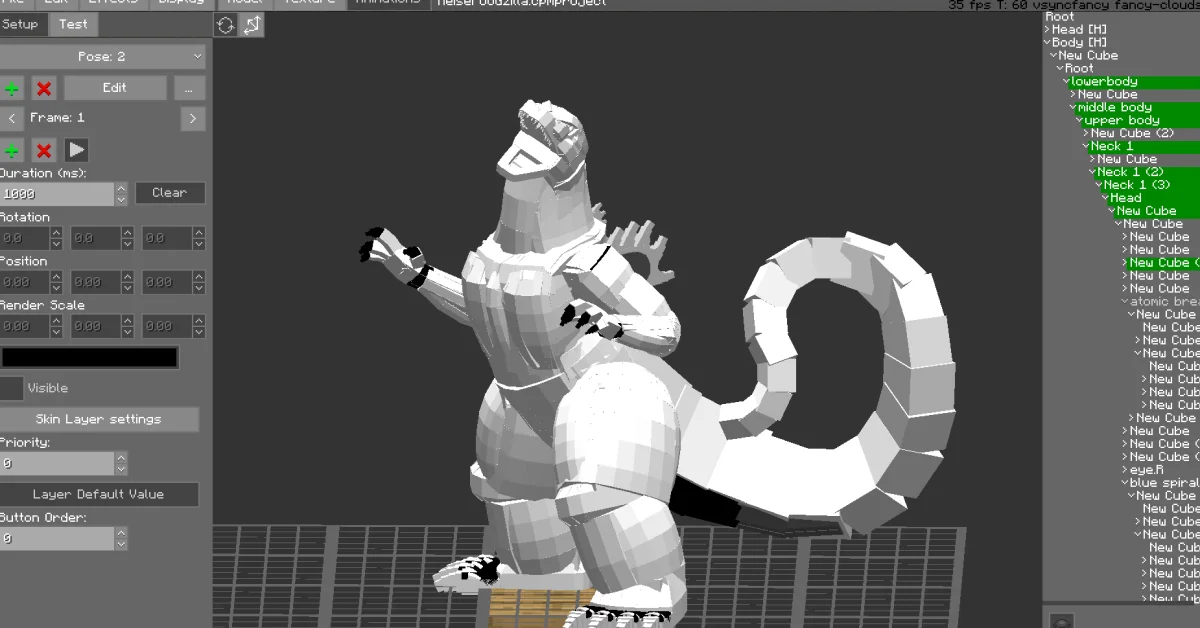This screenshot has width=1200, height=628.
Task: Go to the next frame arrow
Action: pos(193,118)
